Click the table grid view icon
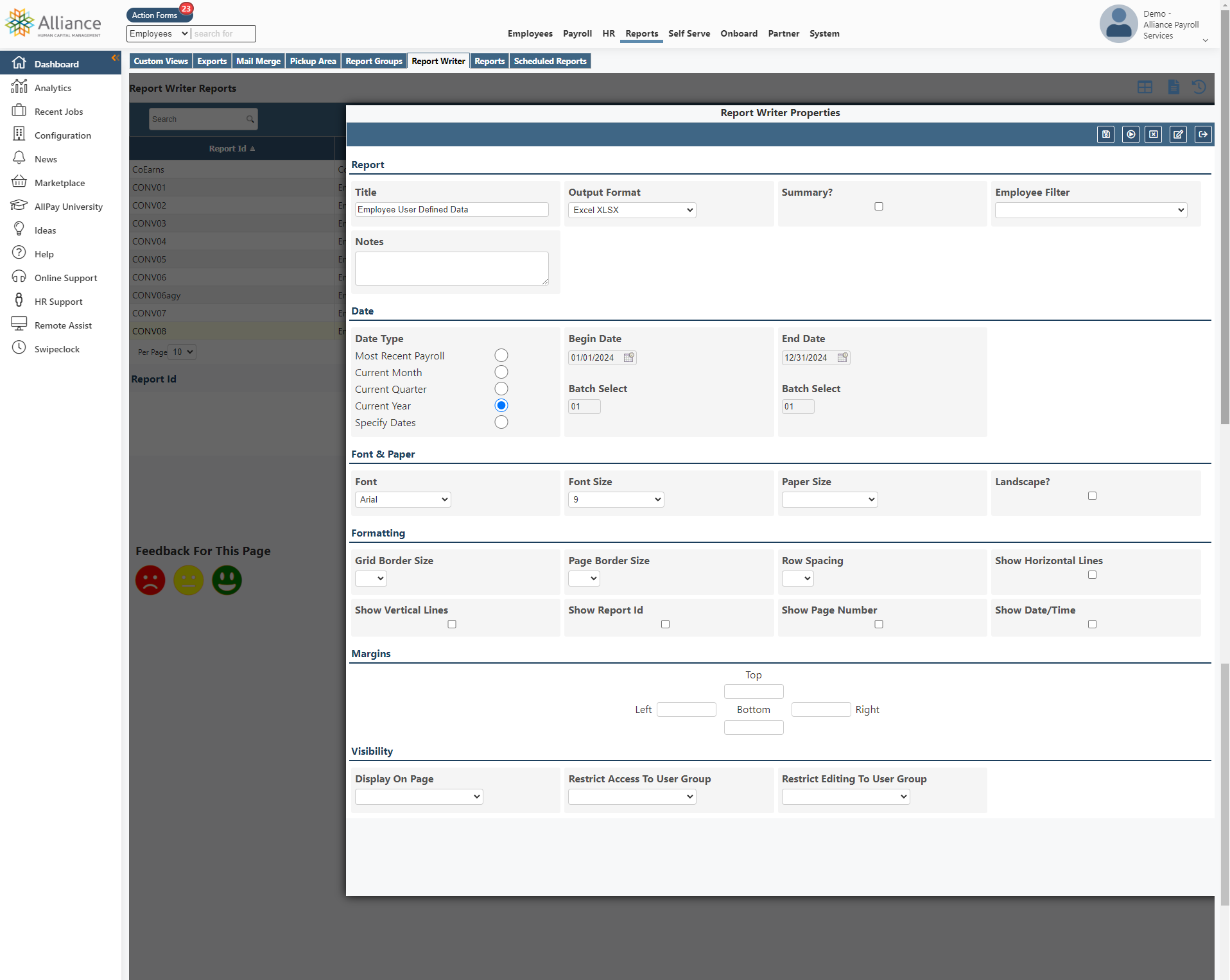The image size is (1230, 980). [1145, 87]
